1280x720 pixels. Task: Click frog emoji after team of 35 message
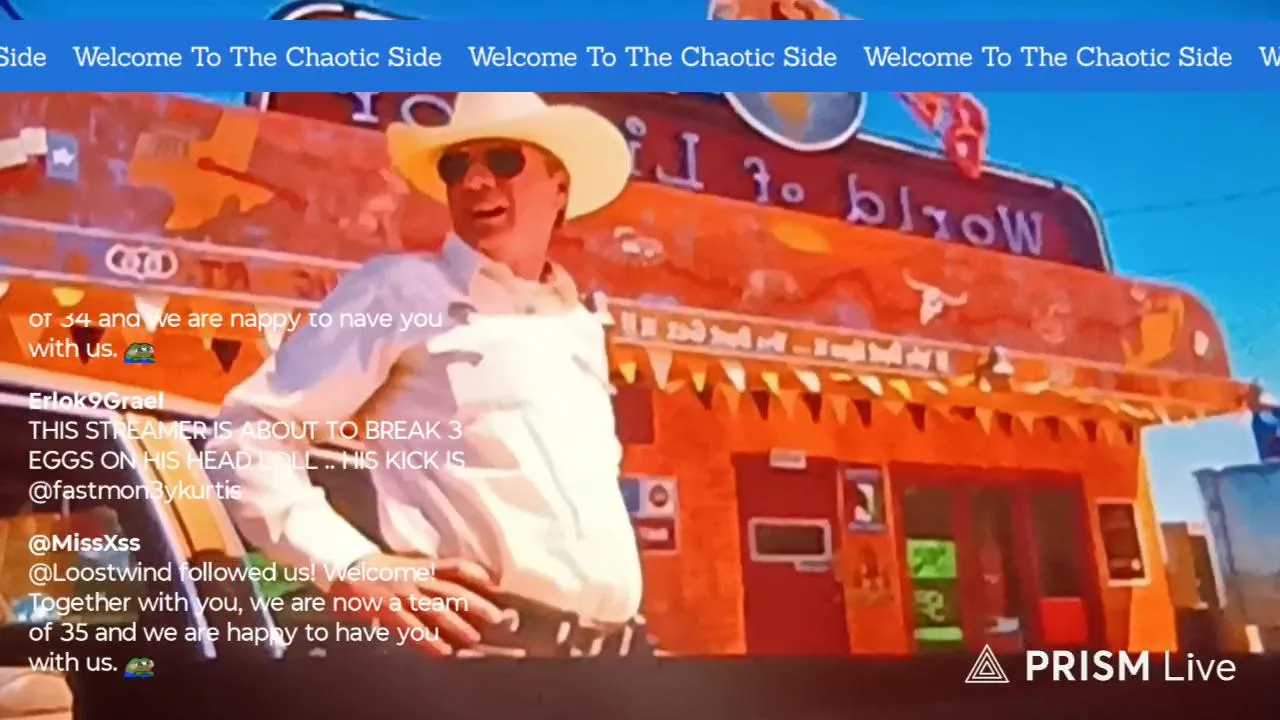click(139, 664)
